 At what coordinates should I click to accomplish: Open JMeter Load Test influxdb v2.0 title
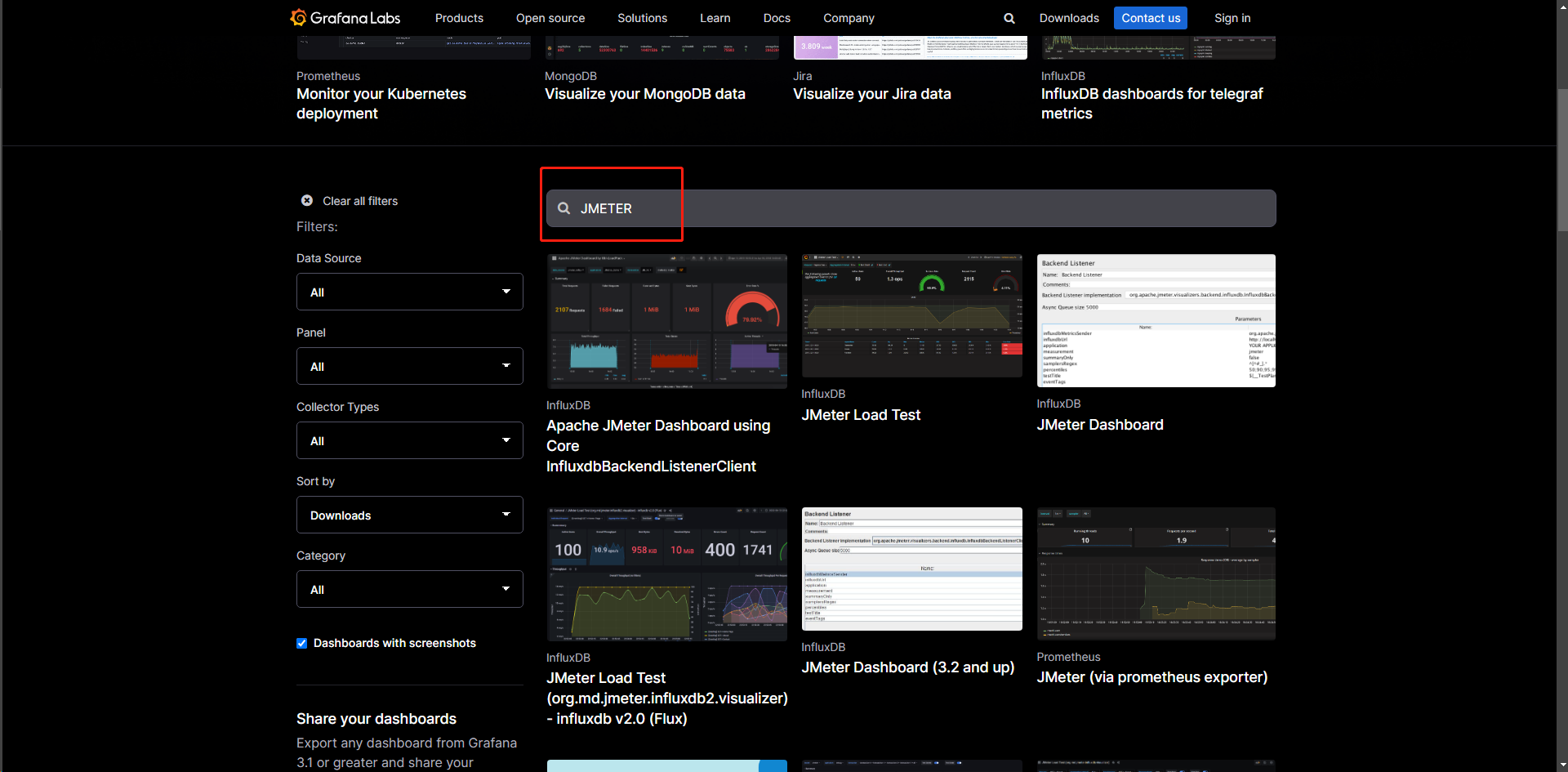coord(667,698)
